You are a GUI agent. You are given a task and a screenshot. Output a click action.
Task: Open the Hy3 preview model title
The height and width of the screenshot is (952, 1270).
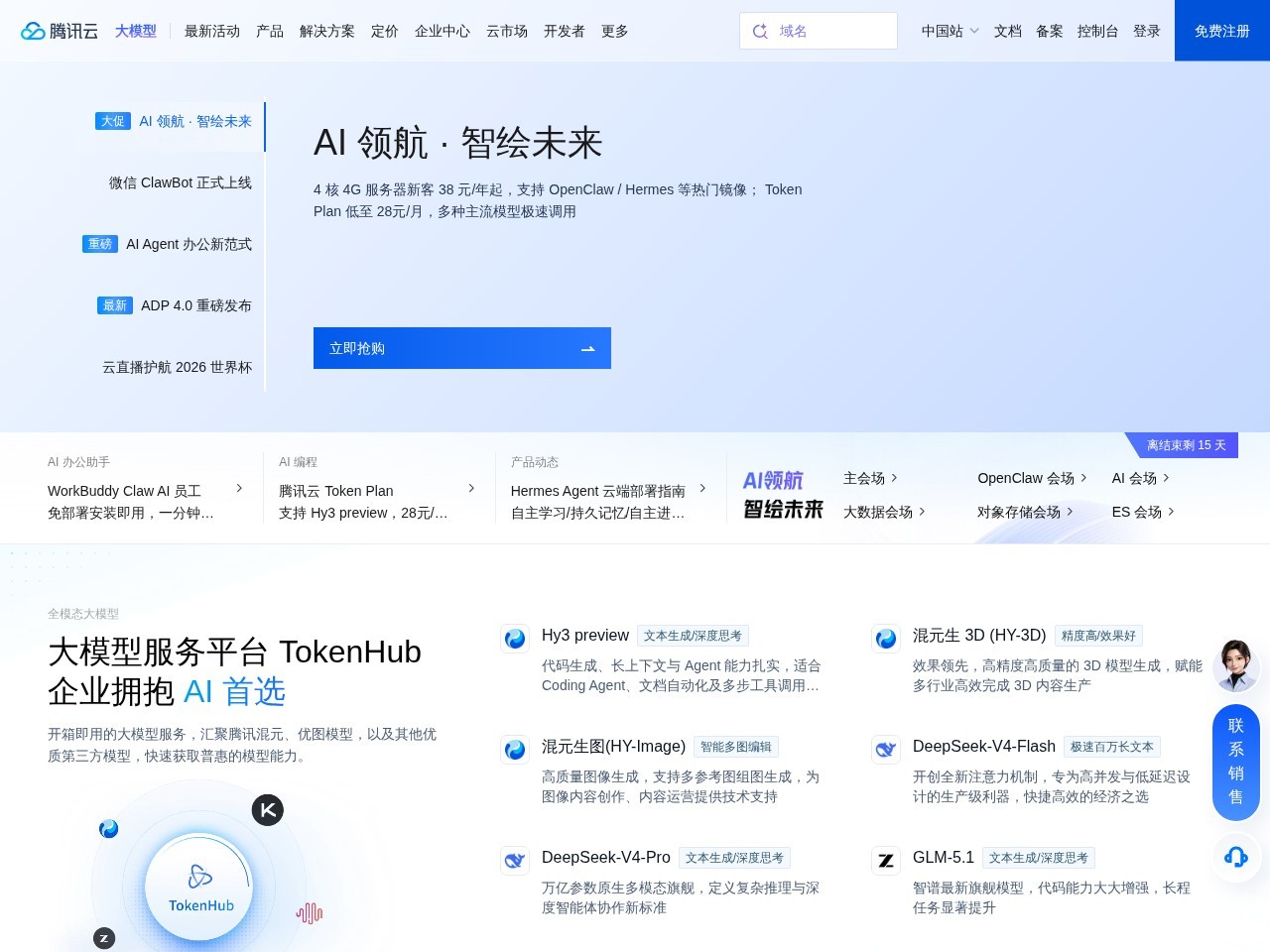click(585, 636)
